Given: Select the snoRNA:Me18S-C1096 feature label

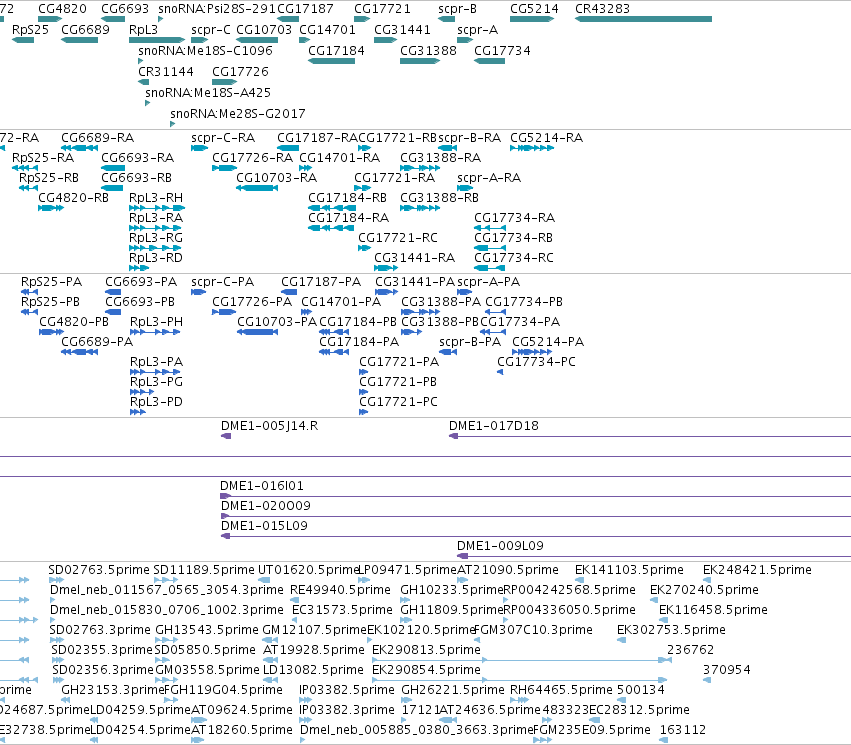Looking at the screenshot, I should [x=205, y=50].
